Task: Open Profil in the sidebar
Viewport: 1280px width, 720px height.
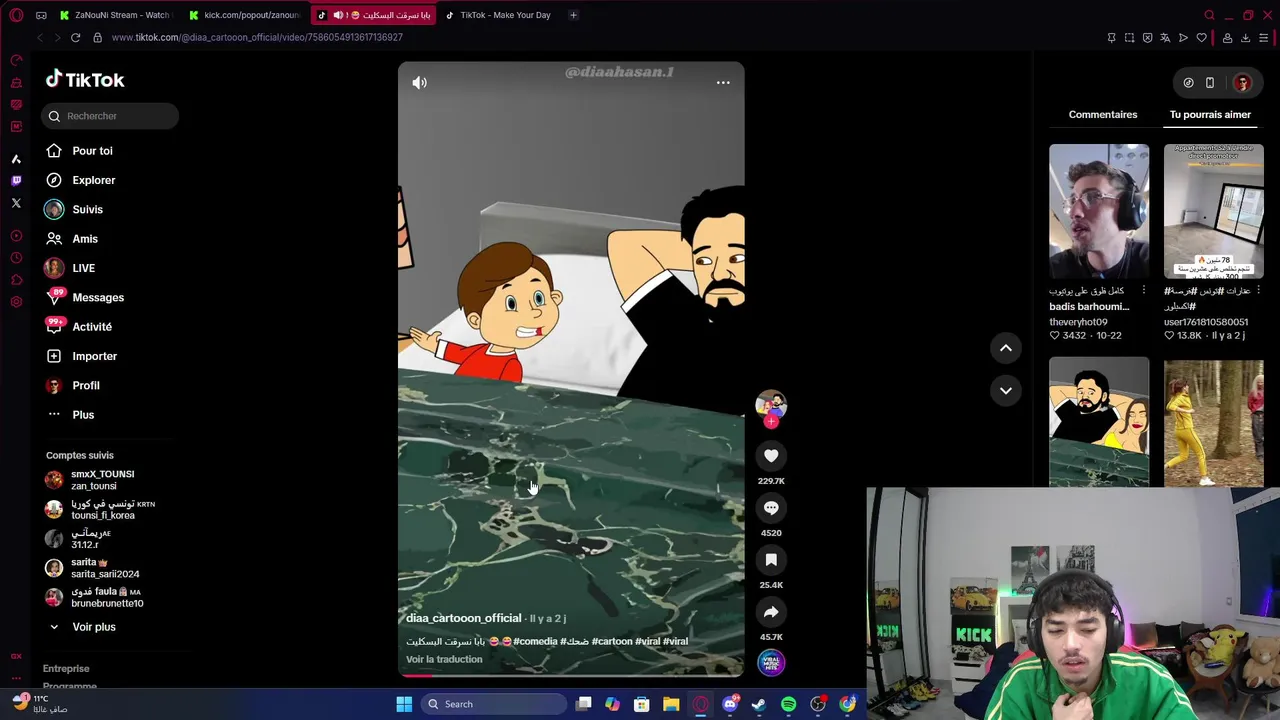Action: 73,385
